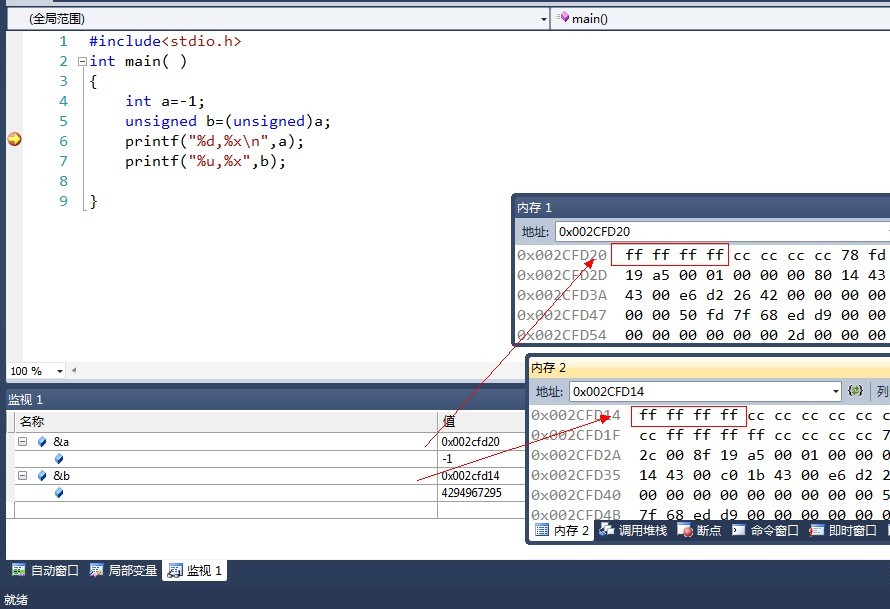Click the value 0x002cfd20 in watch
Image resolution: width=890 pixels, height=609 pixels.
(x=471, y=442)
